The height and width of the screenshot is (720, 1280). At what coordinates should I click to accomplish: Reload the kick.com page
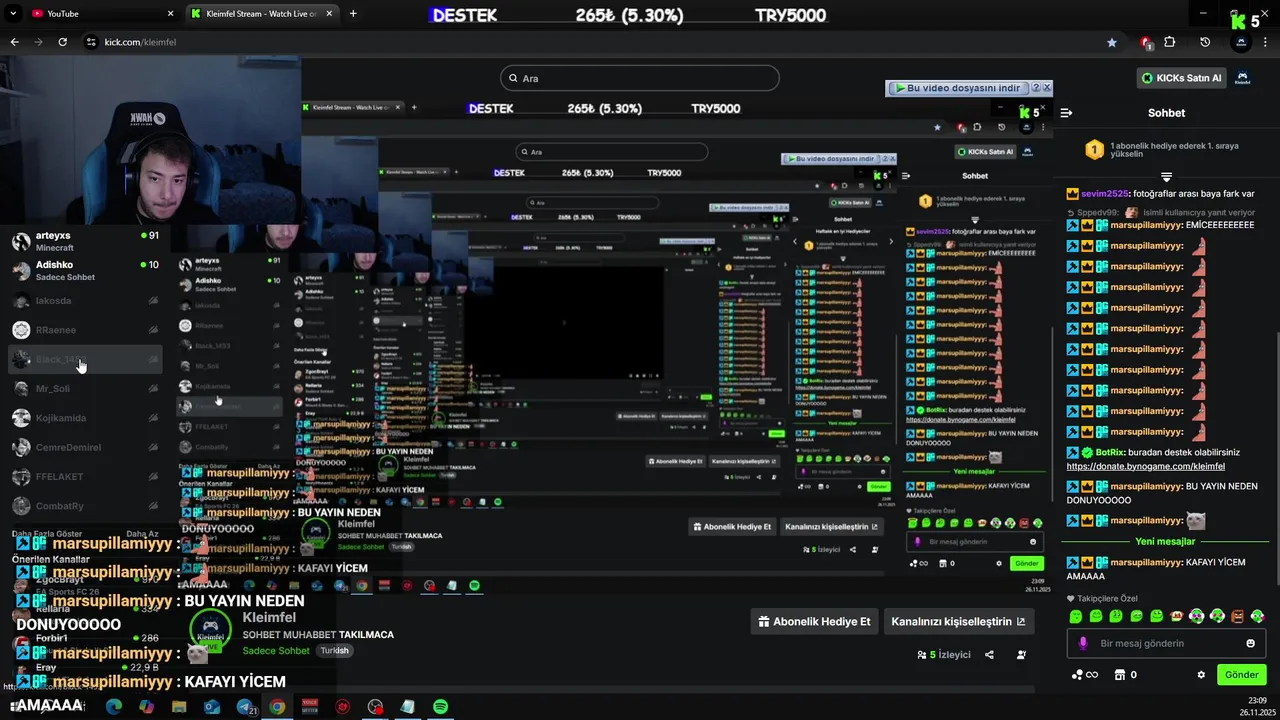pos(62,42)
